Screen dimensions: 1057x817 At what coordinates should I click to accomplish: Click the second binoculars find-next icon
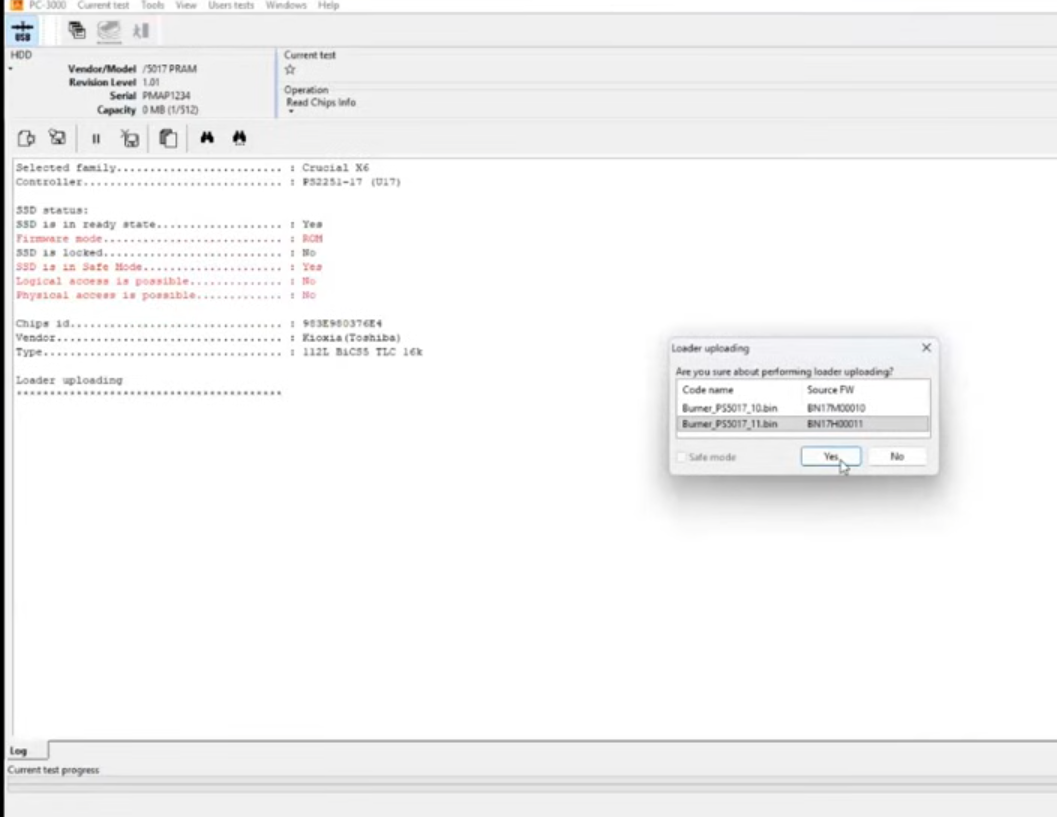coord(239,138)
